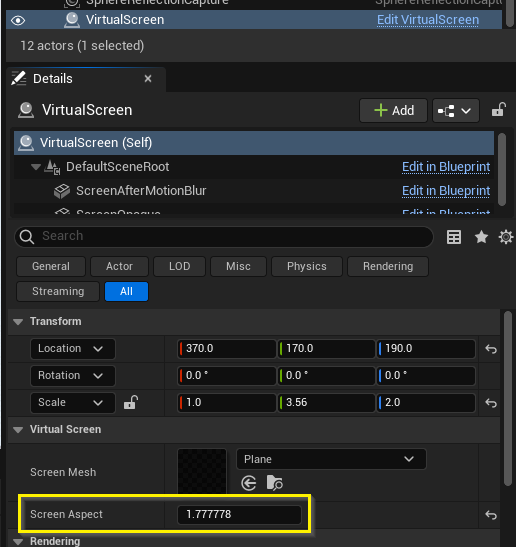Toggle the property matrix table icon
Screen dimensions: 516x547
(454, 237)
